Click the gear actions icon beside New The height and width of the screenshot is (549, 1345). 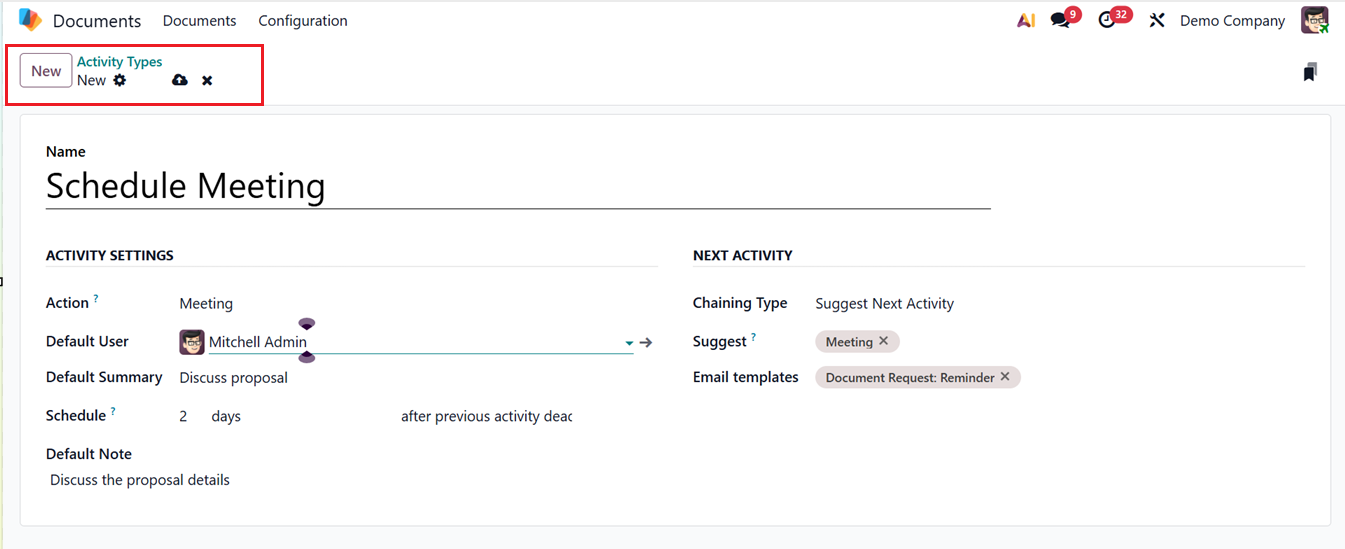coord(120,80)
